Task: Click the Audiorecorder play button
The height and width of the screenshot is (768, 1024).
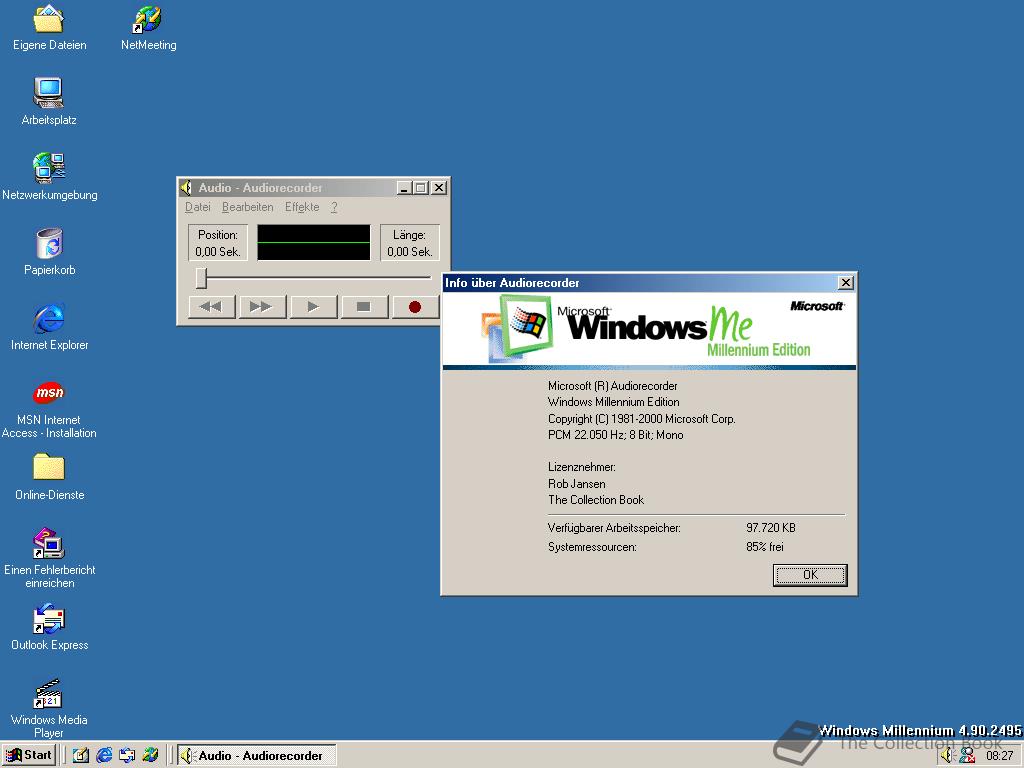Action: [313, 306]
